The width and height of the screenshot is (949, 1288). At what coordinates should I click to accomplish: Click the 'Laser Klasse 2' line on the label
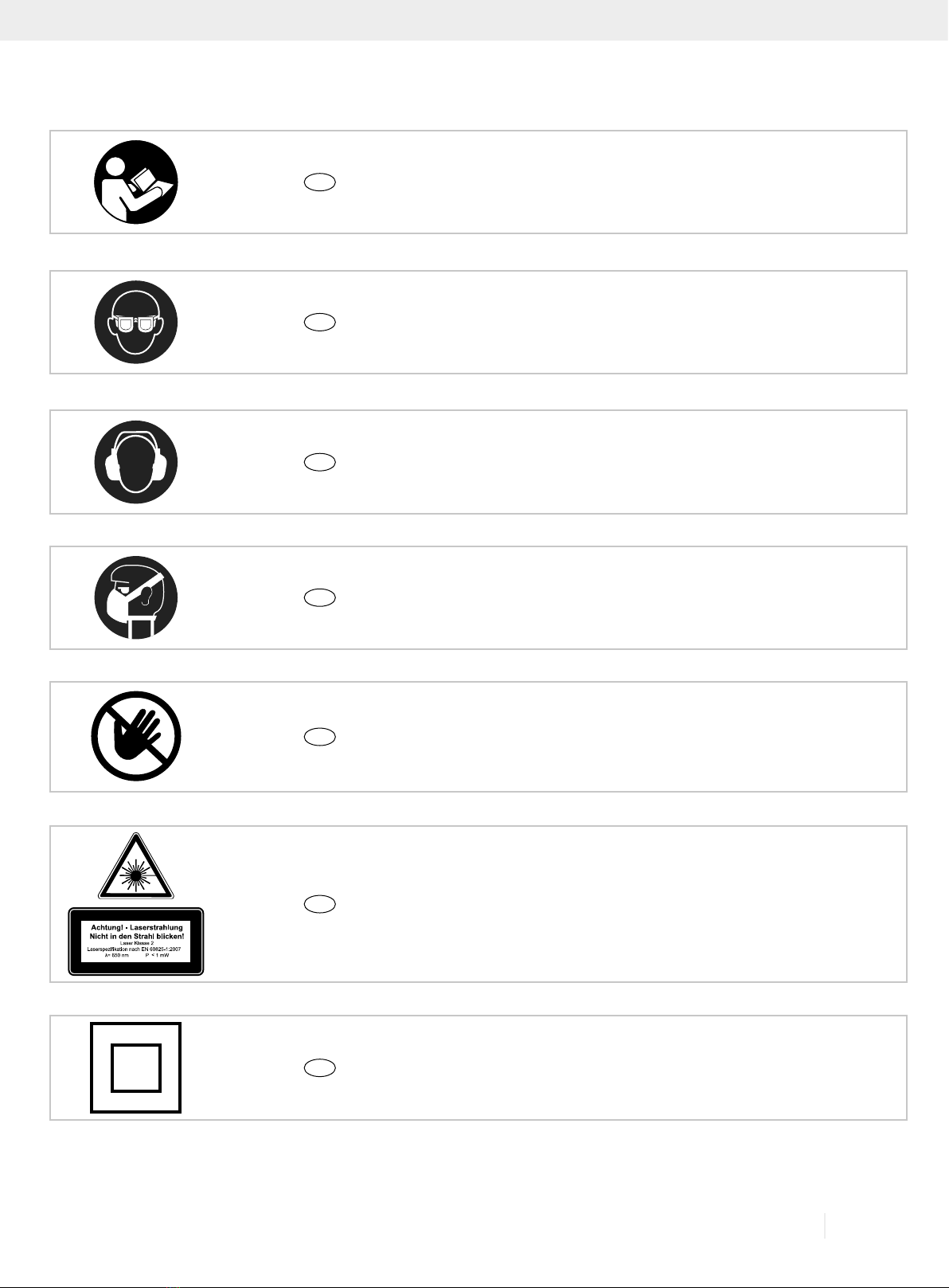pos(136,943)
